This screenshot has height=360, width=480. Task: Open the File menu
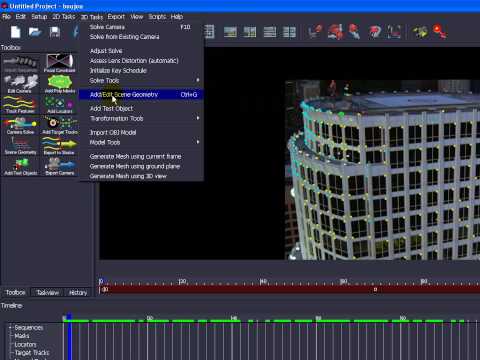click(x=6, y=16)
